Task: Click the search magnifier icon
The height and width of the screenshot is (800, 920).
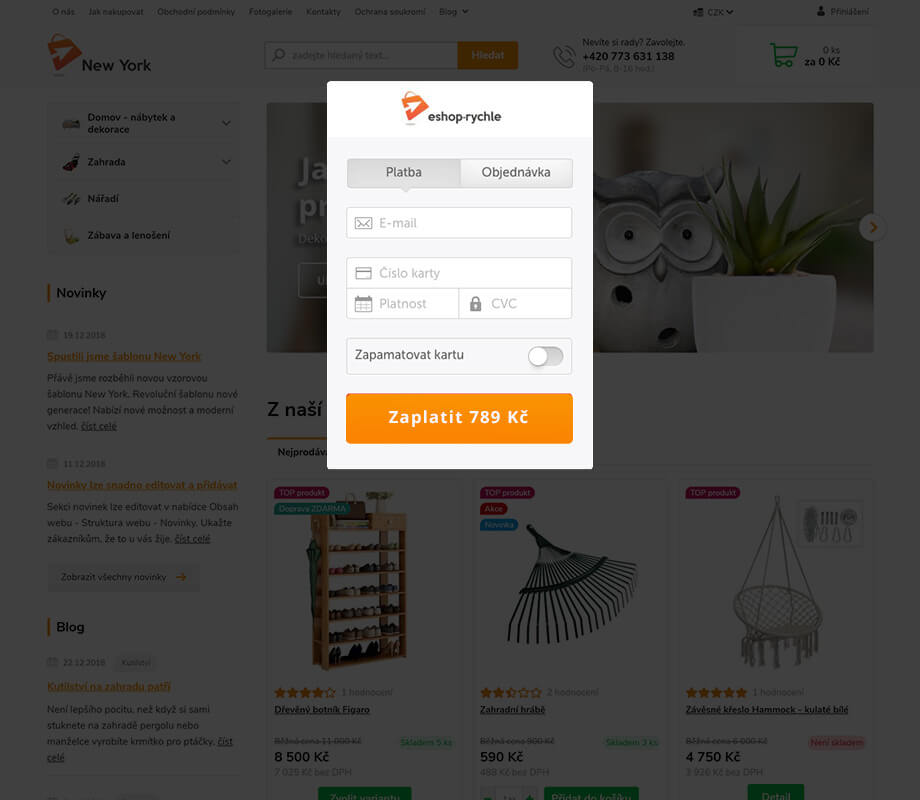Action: (279, 55)
